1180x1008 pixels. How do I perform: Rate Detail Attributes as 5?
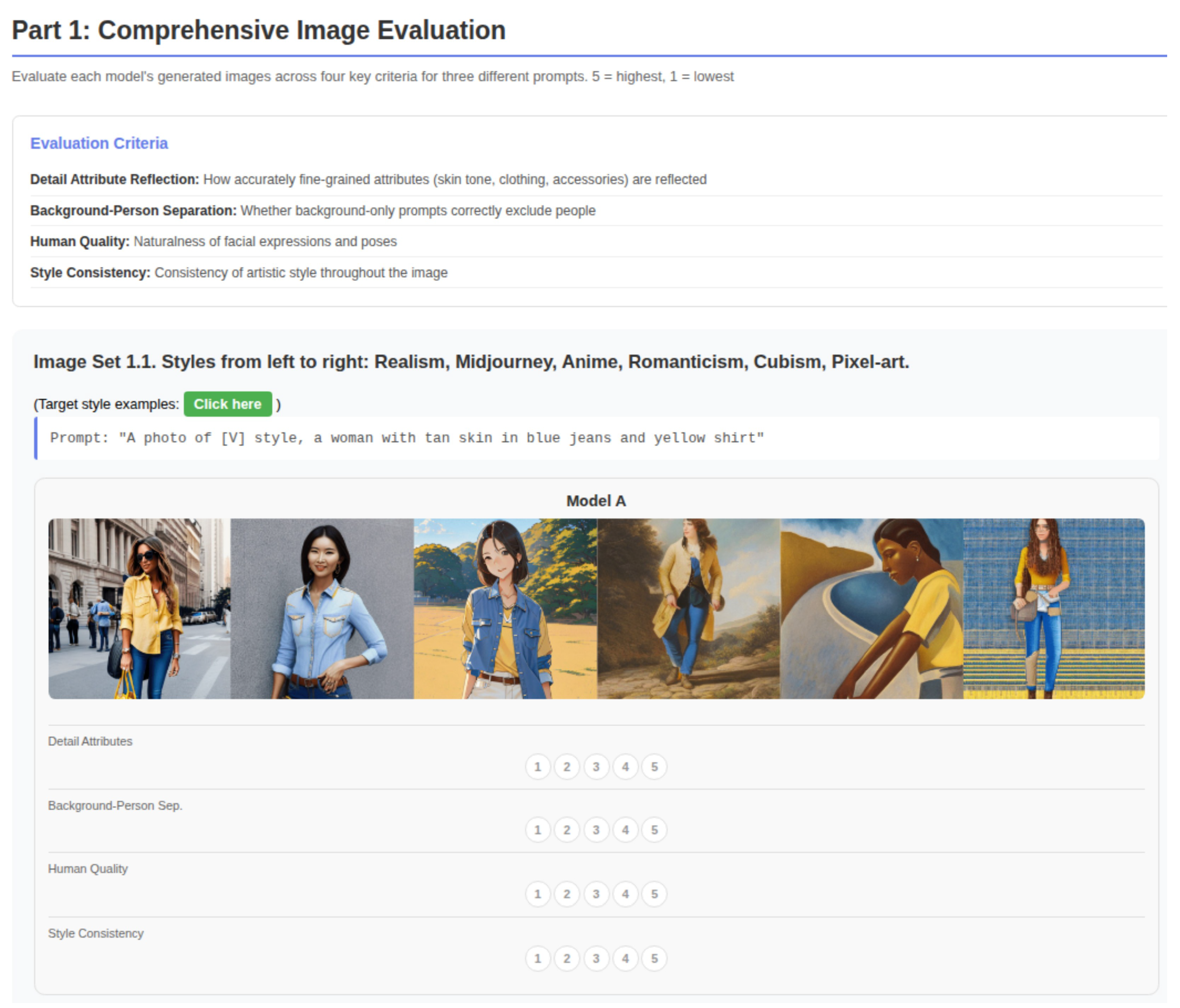click(x=654, y=767)
